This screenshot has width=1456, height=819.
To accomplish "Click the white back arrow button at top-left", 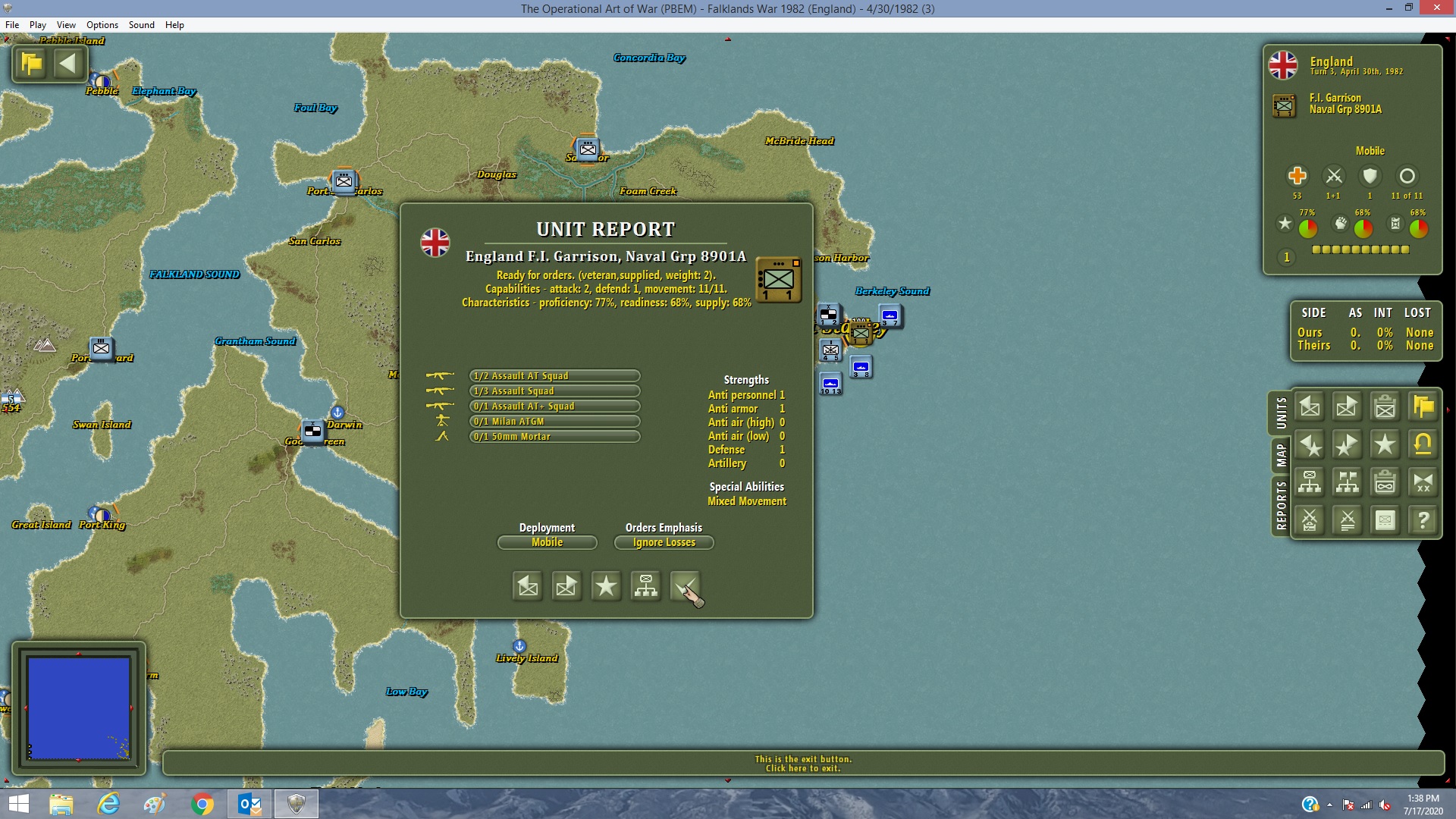I will click(68, 64).
